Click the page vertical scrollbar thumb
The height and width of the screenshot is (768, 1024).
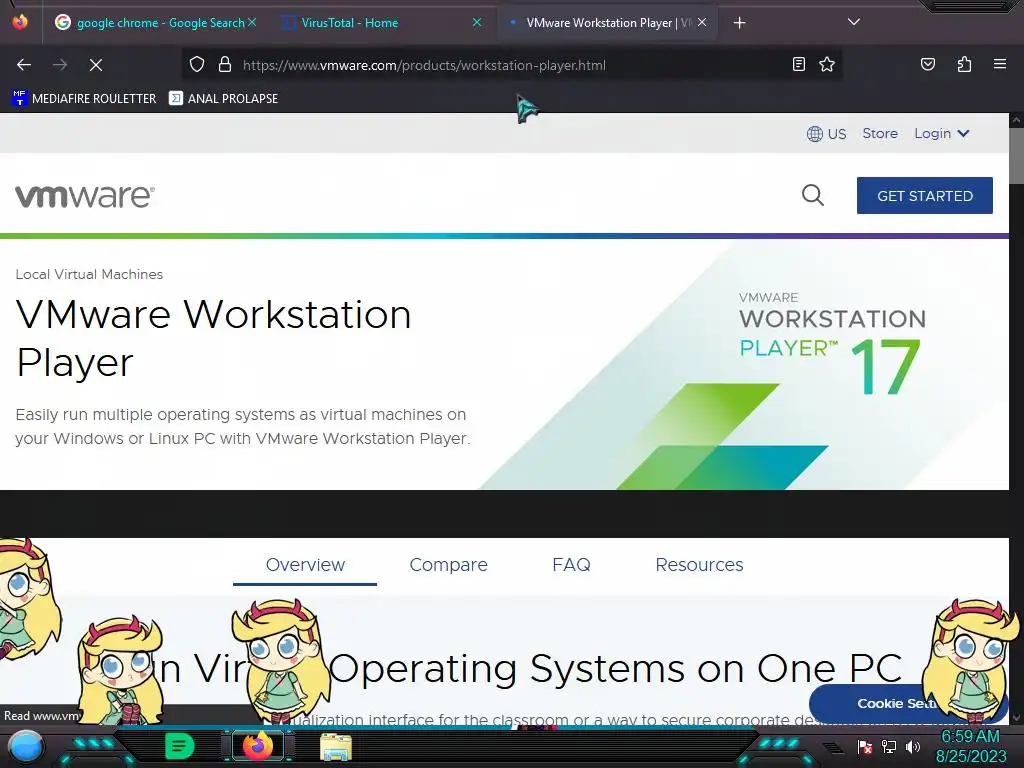(x=1016, y=155)
